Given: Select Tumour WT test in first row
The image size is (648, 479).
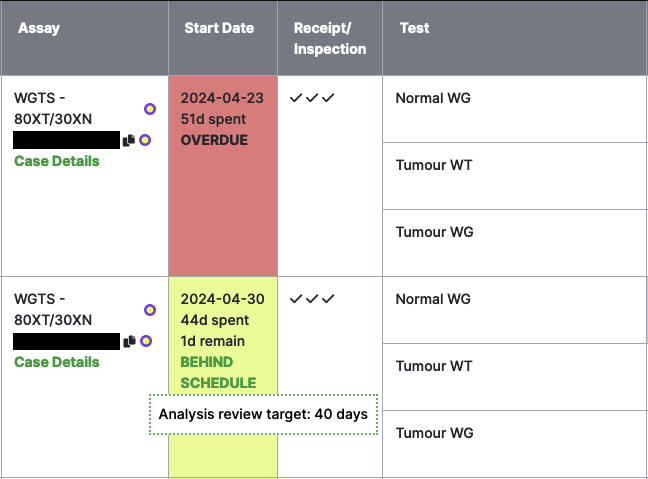Looking at the screenshot, I should 514,176.
